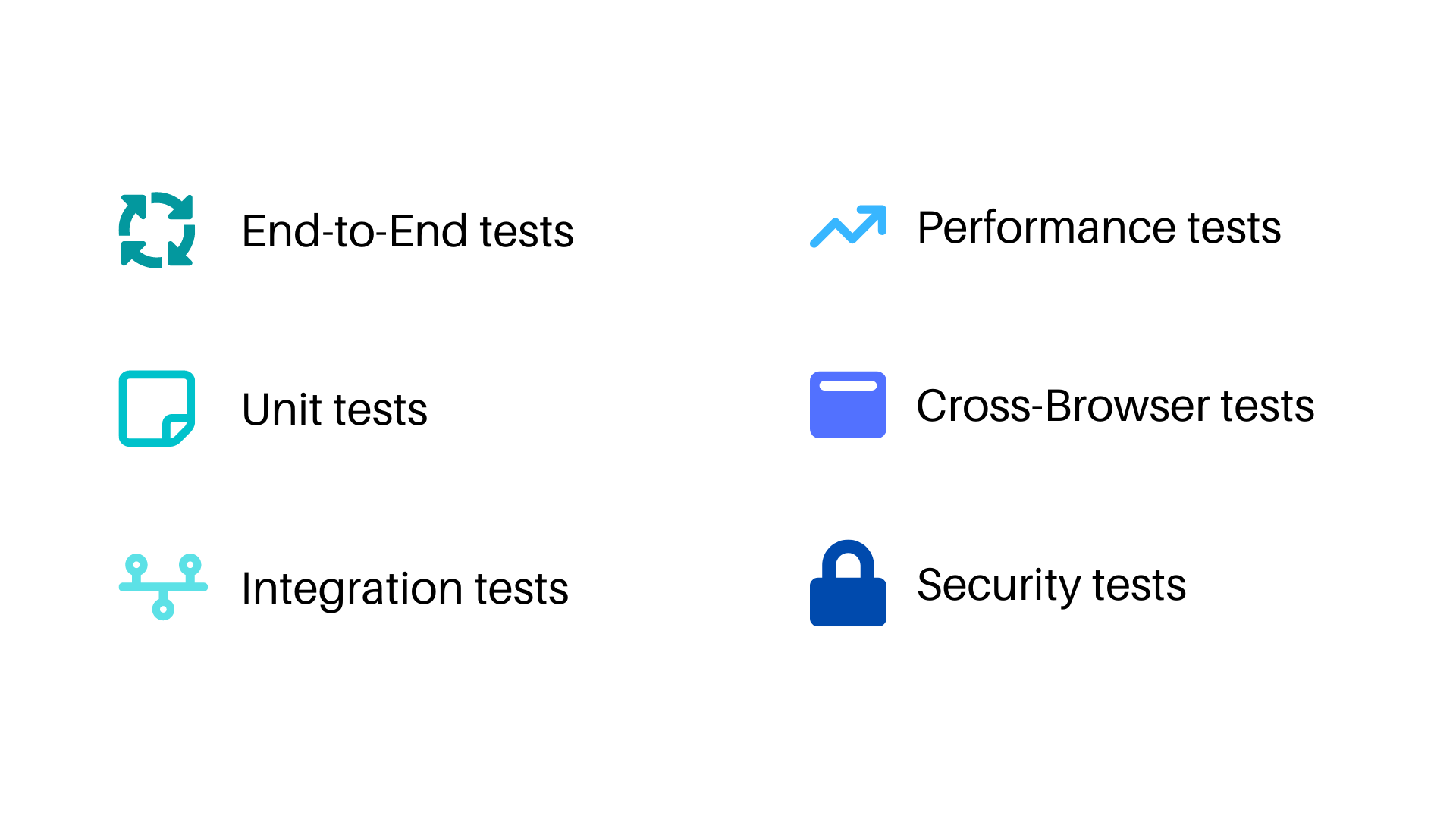Select the Unit tests label
The width and height of the screenshot is (1456, 819).
coord(334,409)
